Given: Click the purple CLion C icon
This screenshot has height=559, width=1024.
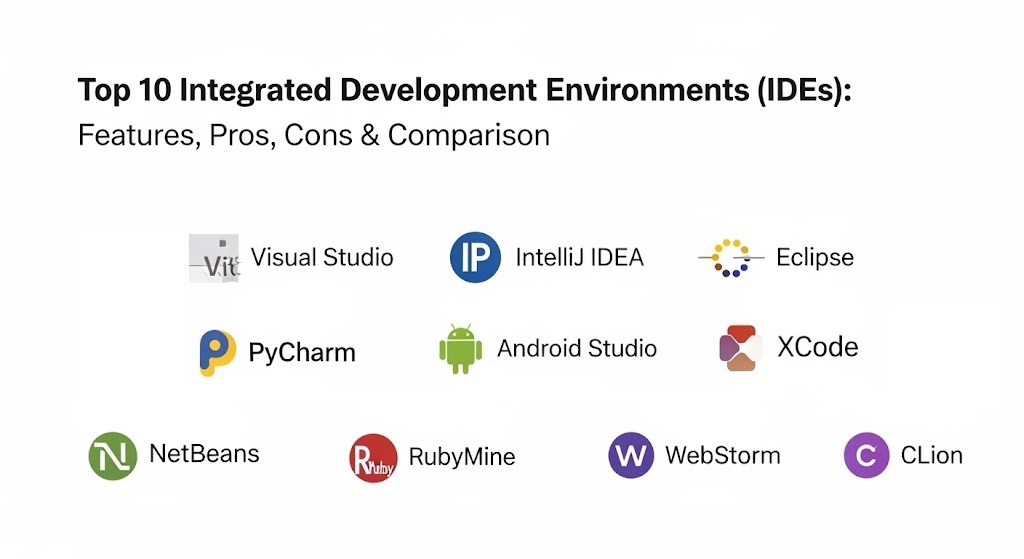Looking at the screenshot, I should [x=867, y=455].
